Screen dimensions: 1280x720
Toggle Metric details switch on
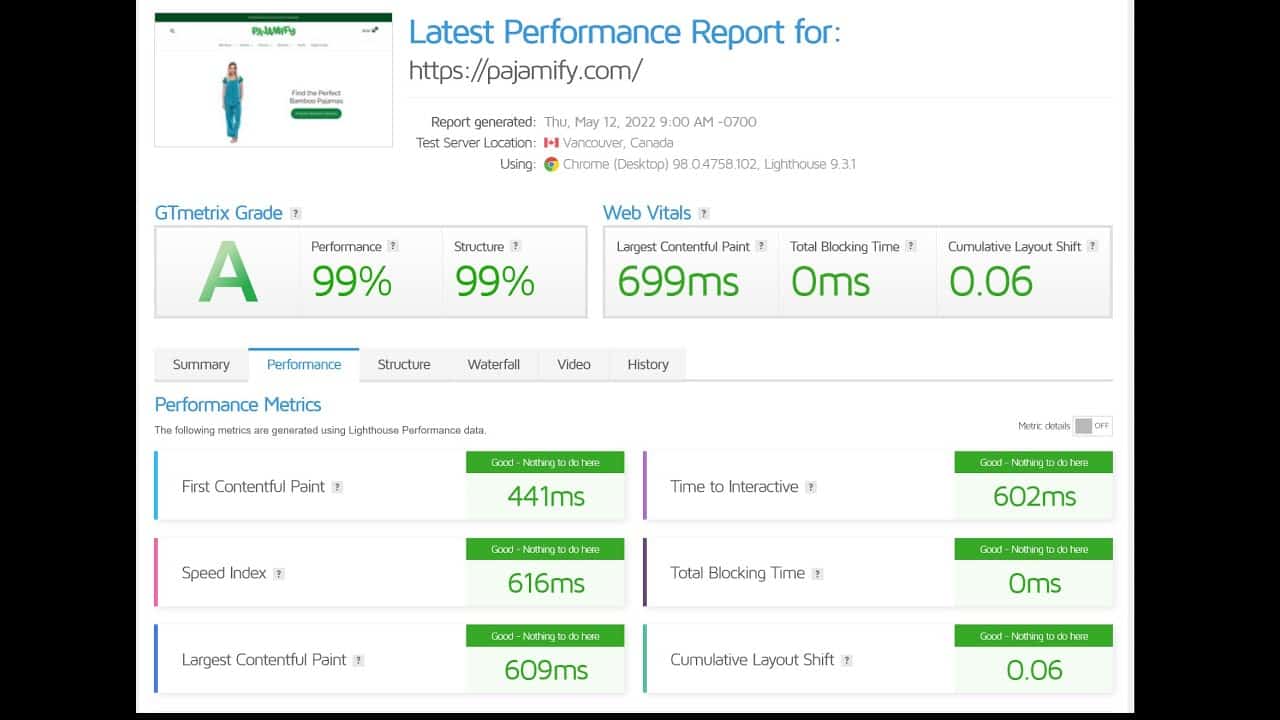(1092, 426)
